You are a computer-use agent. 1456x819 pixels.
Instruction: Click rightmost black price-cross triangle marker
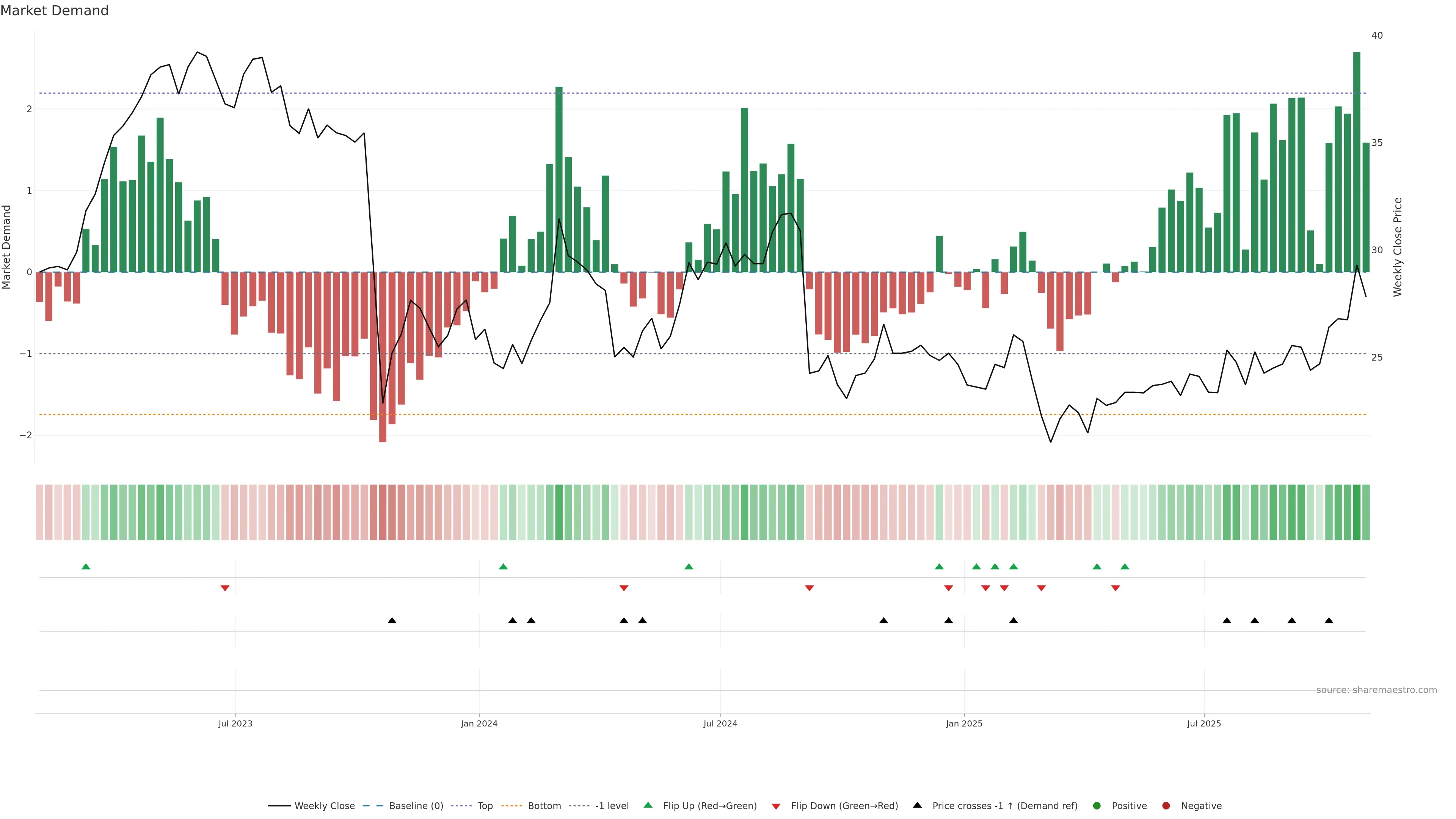[x=1329, y=621]
